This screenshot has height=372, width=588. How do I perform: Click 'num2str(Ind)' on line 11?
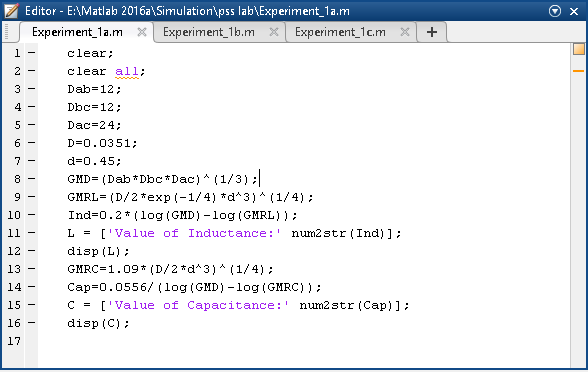click(339, 233)
